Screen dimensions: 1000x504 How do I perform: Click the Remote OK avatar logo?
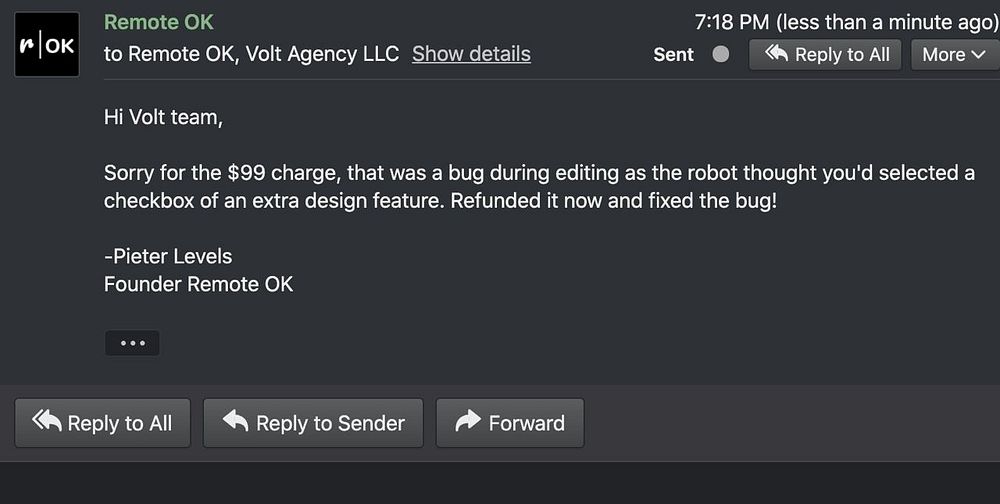[47, 45]
